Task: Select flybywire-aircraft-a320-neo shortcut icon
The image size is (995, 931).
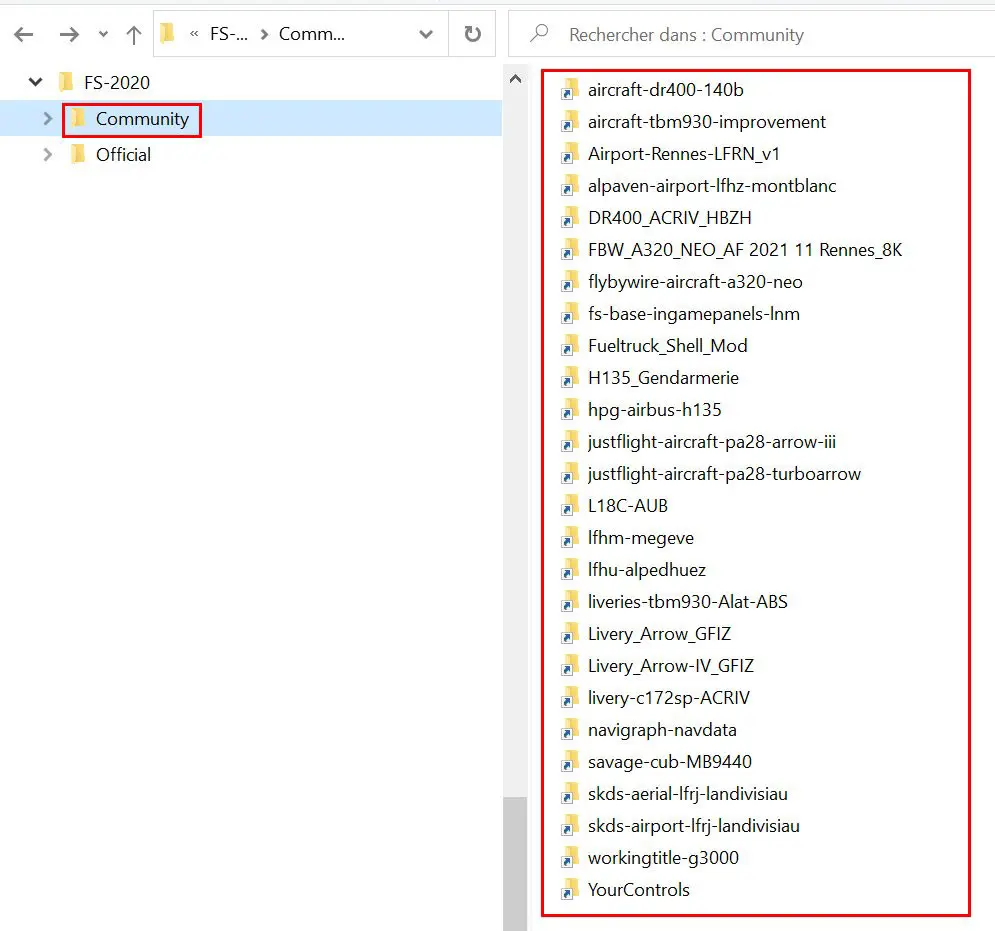Action: (x=569, y=281)
